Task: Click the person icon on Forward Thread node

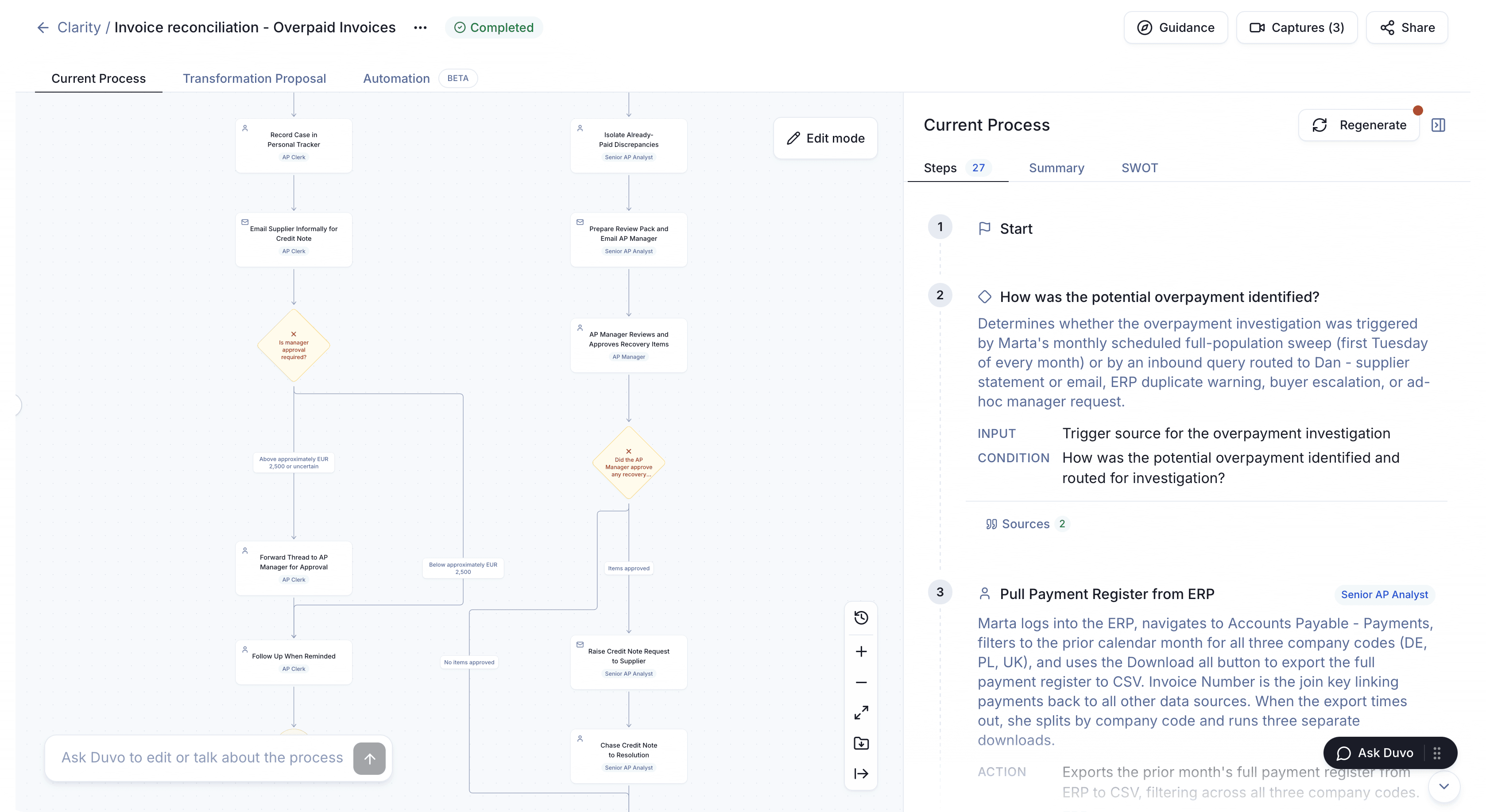Action: (x=245, y=551)
